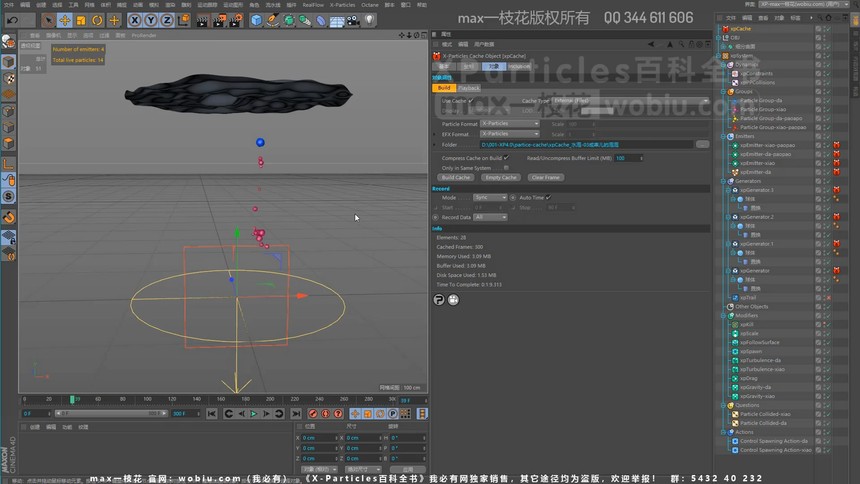Viewport: 860px width, 484px height.
Task: Toggle the Use Cache checkbox
Action: [471, 100]
